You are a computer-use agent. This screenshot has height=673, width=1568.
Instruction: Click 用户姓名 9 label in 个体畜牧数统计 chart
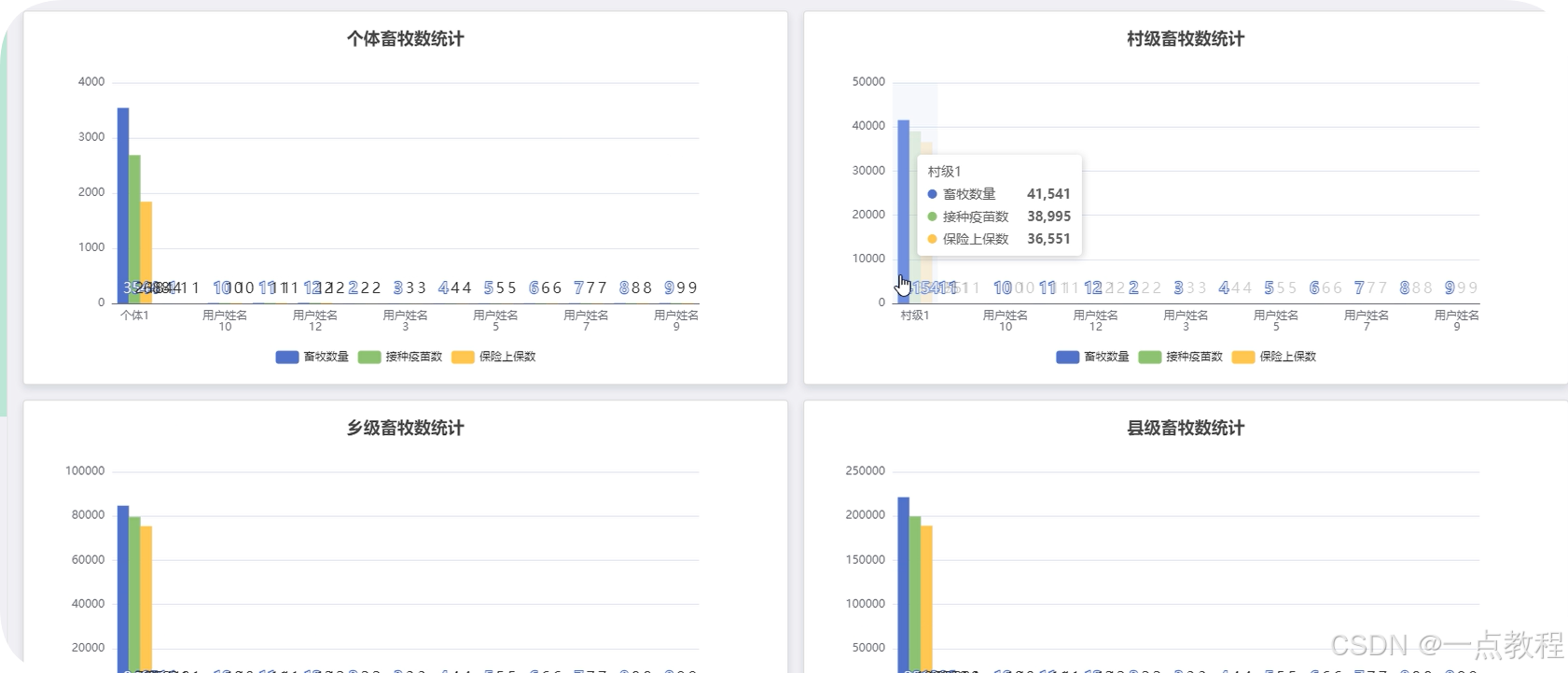point(676,321)
